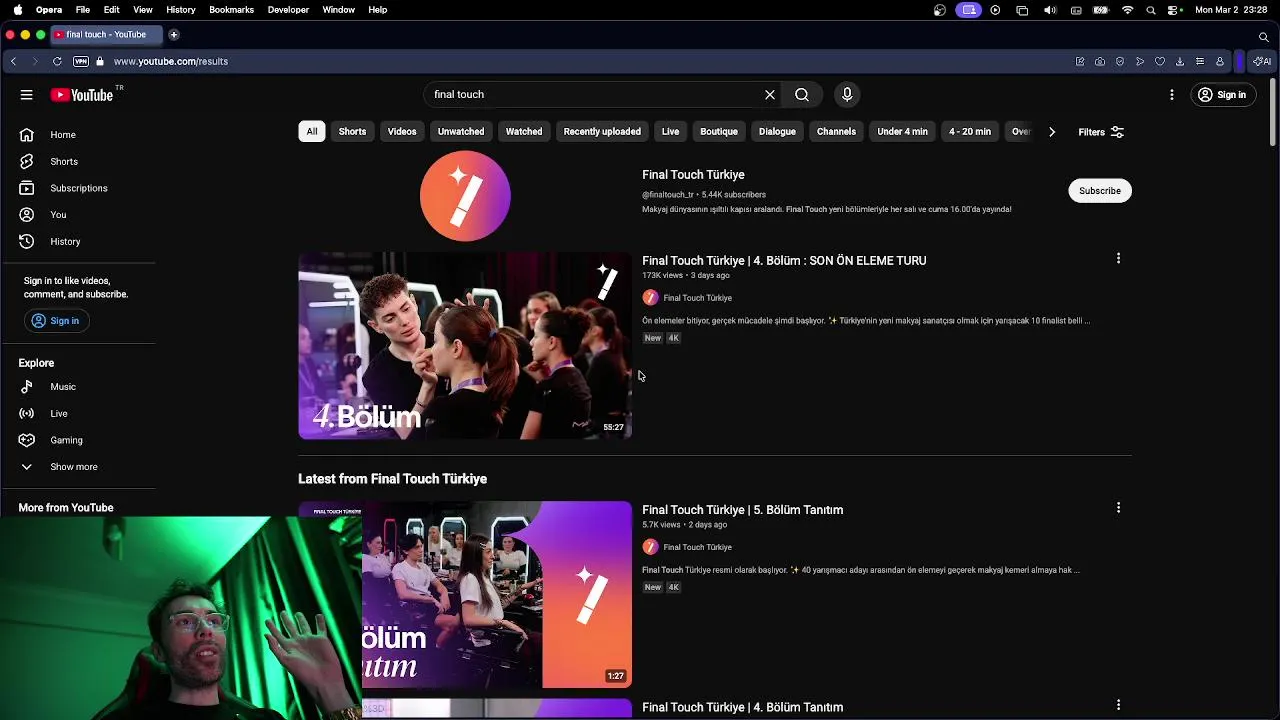The image size is (1280, 720).
Task: Open options for SON ÖN ELEME TURU video
Action: (1118, 259)
